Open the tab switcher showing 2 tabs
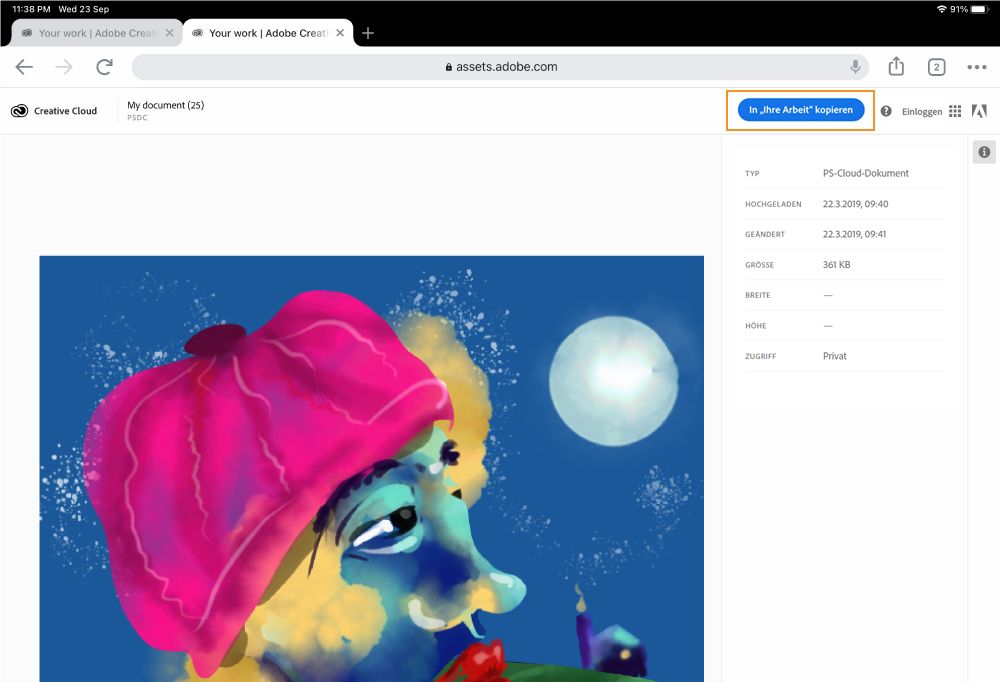The height and width of the screenshot is (682, 1000). (x=936, y=67)
